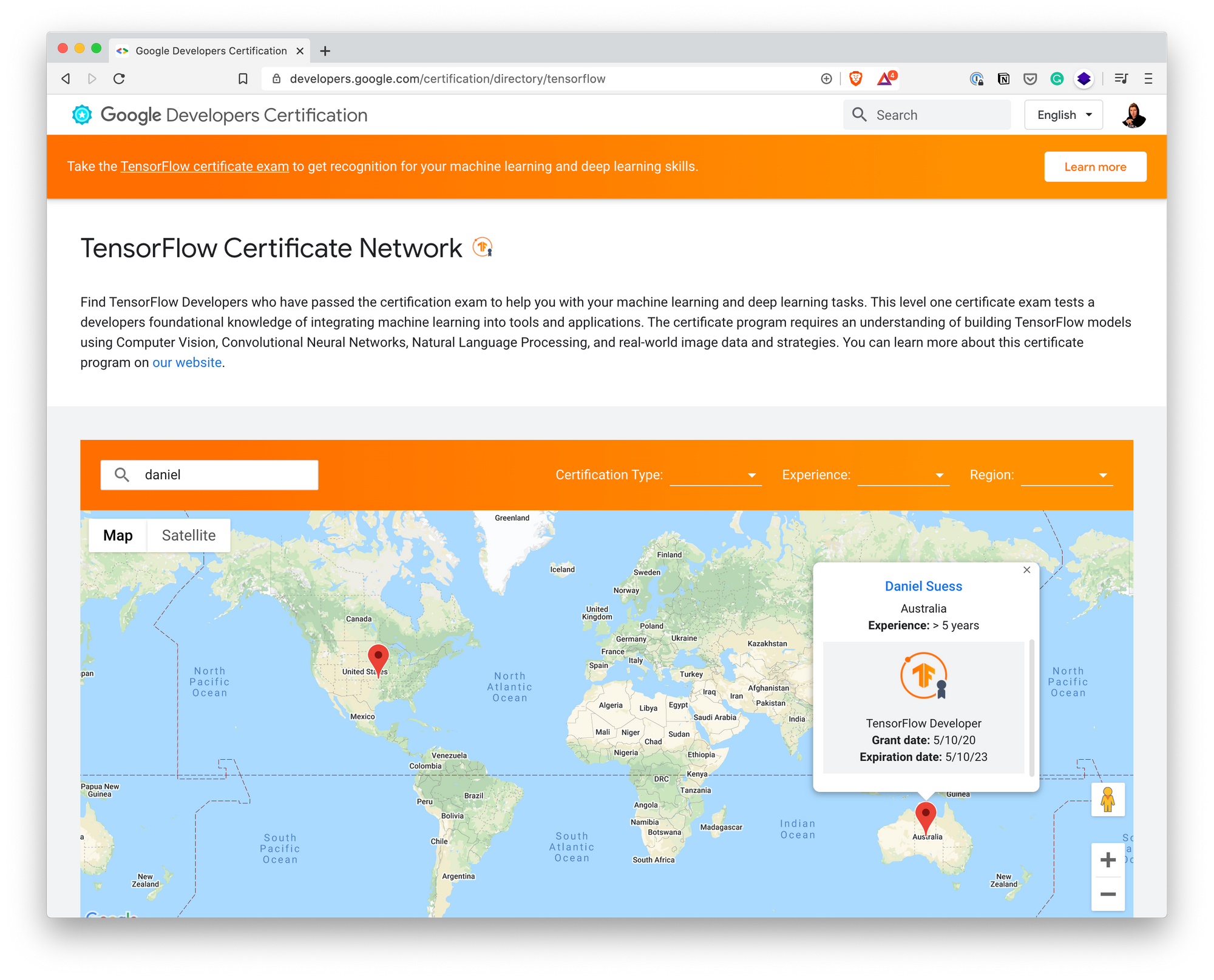Screen dimensions: 1214x980
Task: Click the Google Developers Certification gear logo
Action: [x=81, y=115]
